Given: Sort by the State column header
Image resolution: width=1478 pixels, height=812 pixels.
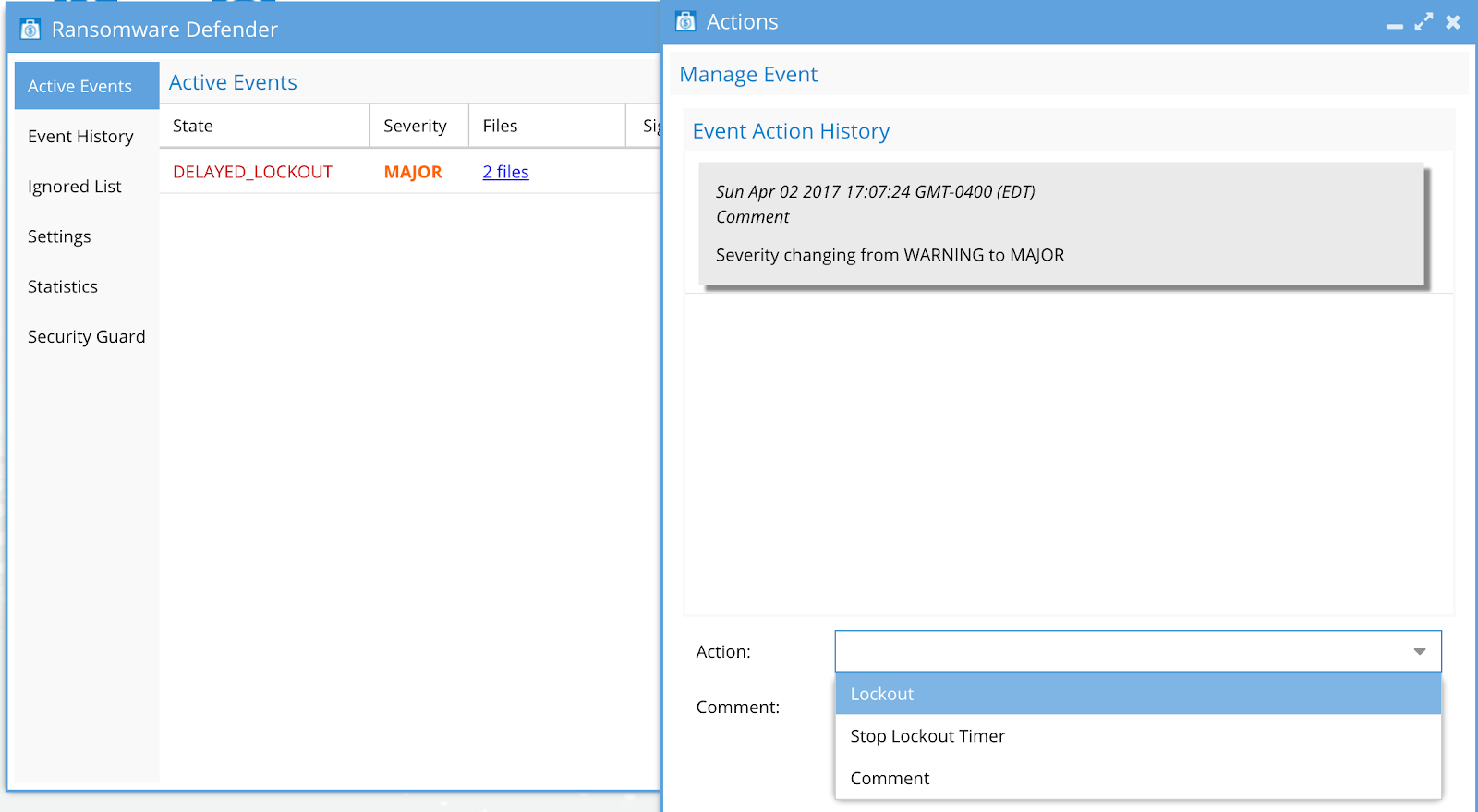Looking at the screenshot, I should [264, 126].
